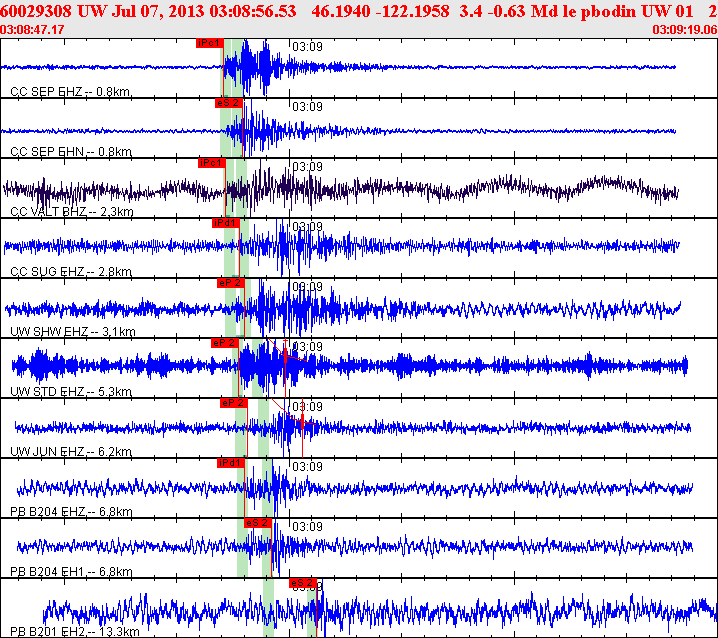This screenshot has width=718, height=638.
Task: Click the 03:09 time label on CC SEP EHZ trace
Action: [x=307, y=47]
